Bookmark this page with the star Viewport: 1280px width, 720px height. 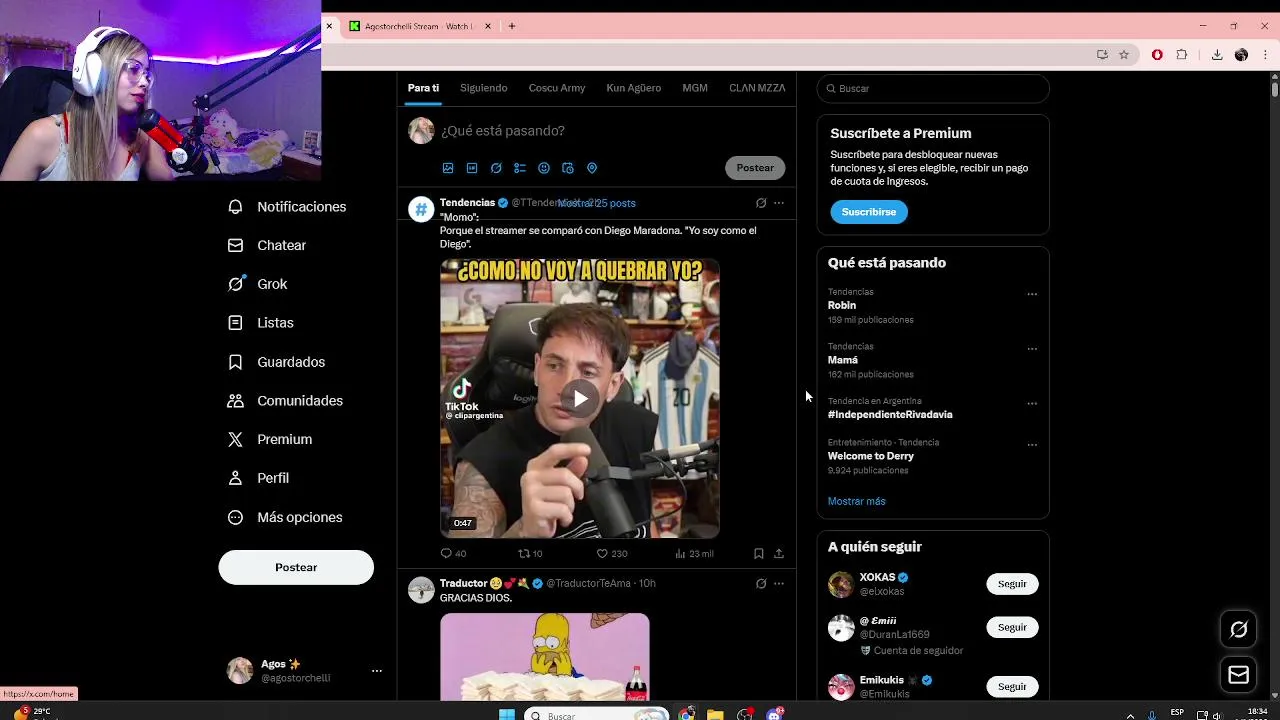[1124, 55]
